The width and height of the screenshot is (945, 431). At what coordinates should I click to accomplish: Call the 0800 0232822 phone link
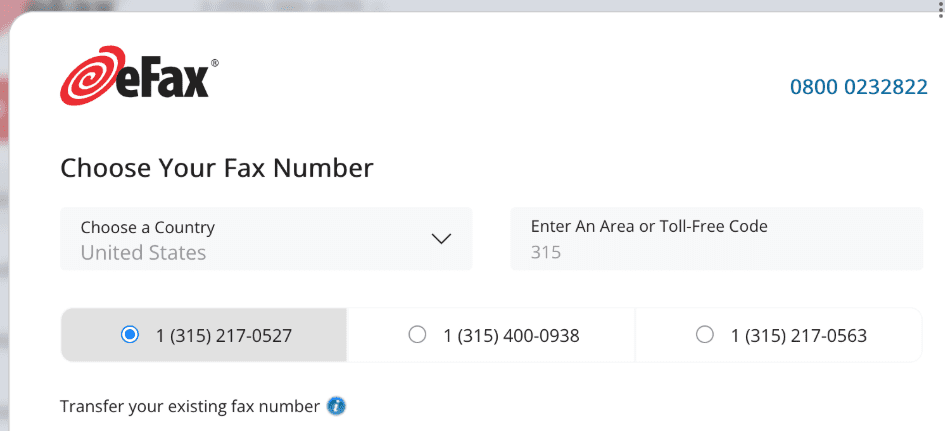tap(858, 87)
